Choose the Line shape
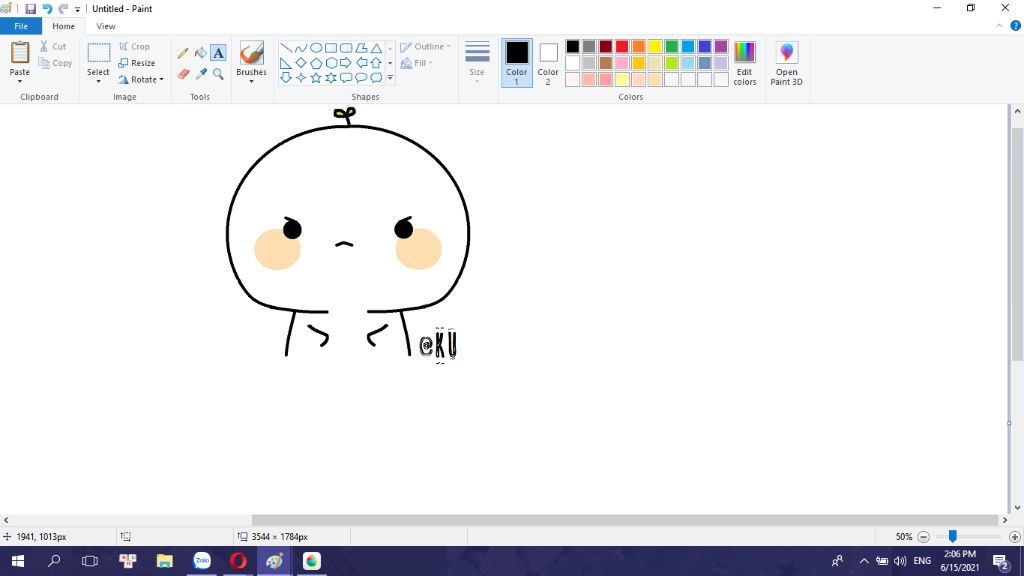This screenshot has height=576, width=1024. 285,48
